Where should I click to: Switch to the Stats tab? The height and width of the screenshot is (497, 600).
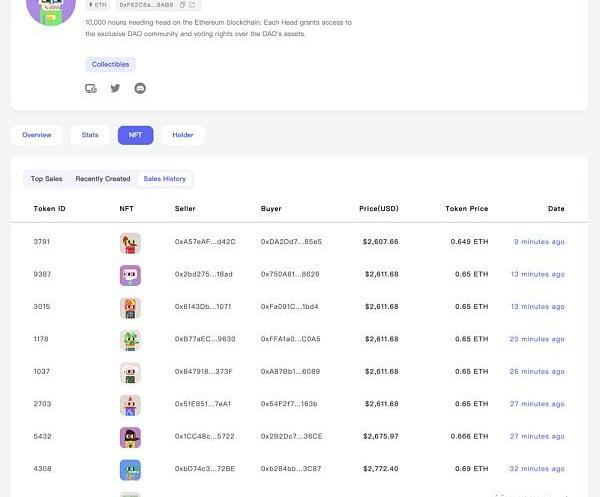click(x=90, y=134)
